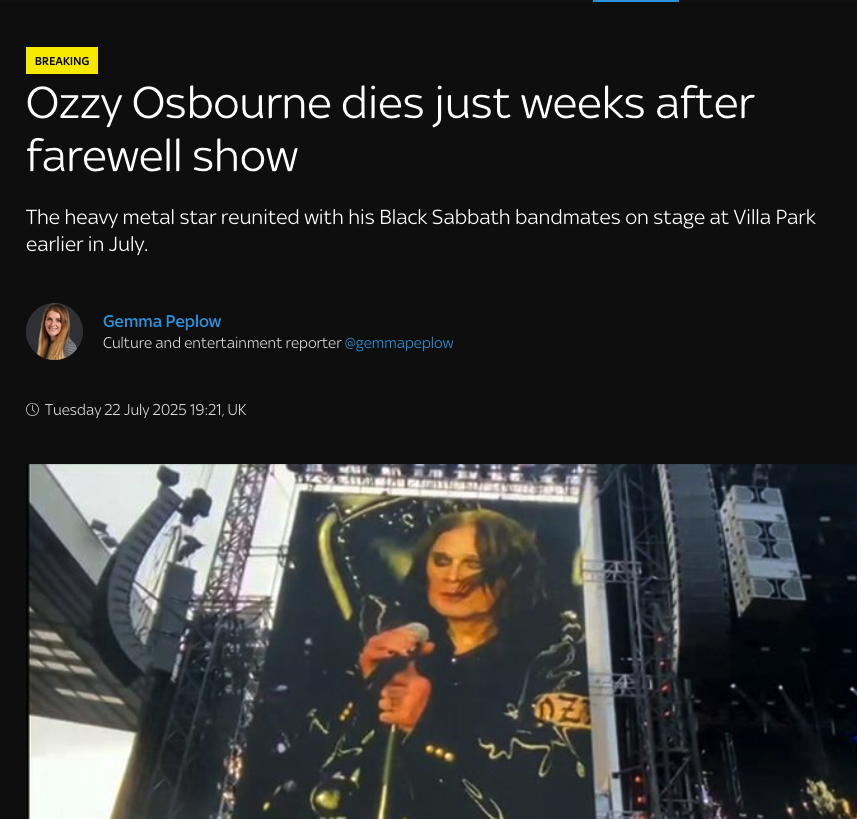Click the 'farewell show' line of the headline
The height and width of the screenshot is (819, 857).
point(162,156)
